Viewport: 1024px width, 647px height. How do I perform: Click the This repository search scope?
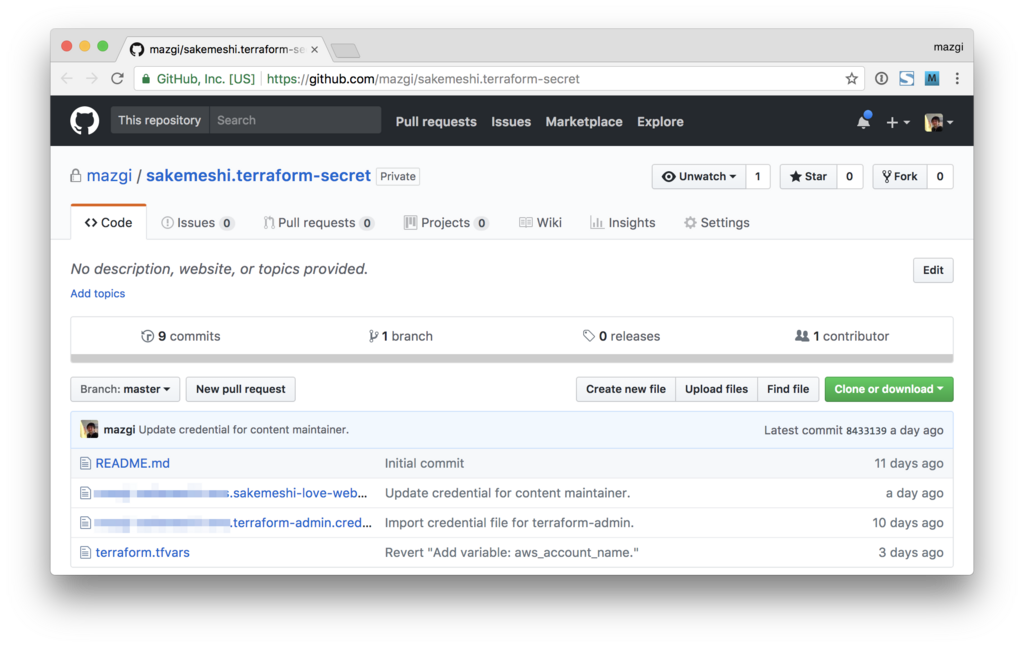(x=159, y=120)
